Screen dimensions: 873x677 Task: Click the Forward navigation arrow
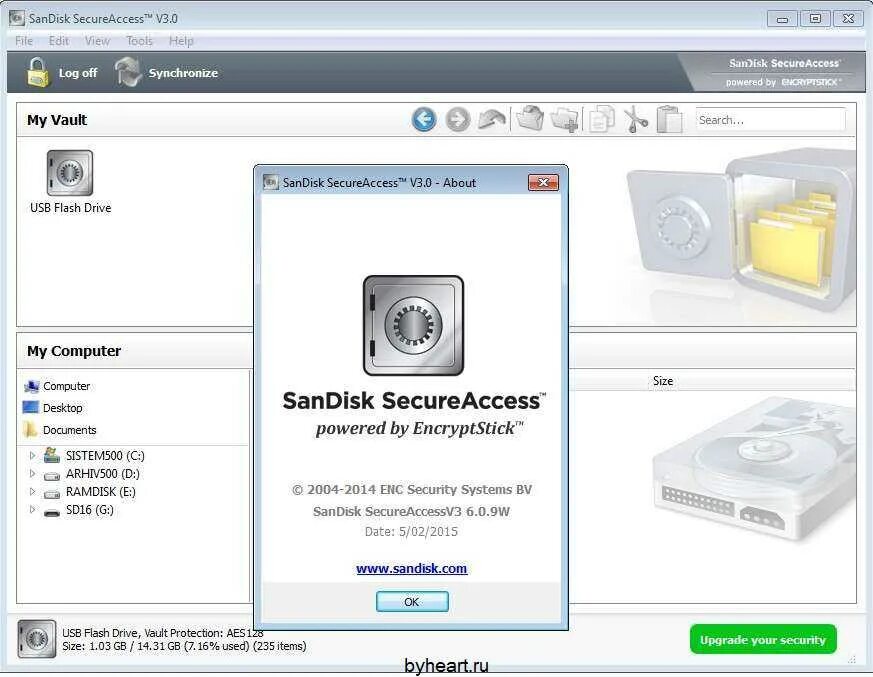tap(457, 119)
